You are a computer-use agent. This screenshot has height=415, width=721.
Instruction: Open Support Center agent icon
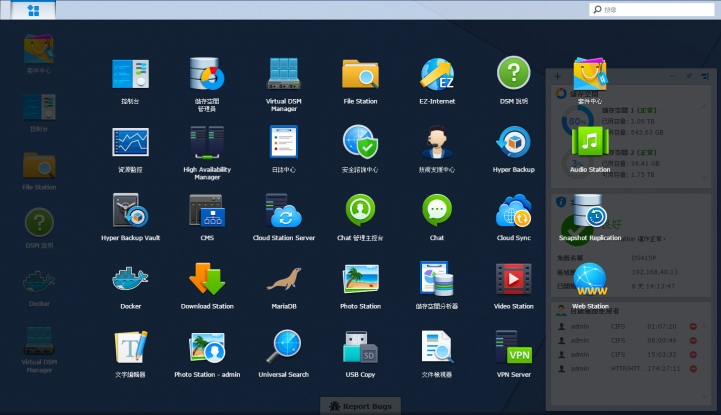tap(437, 142)
